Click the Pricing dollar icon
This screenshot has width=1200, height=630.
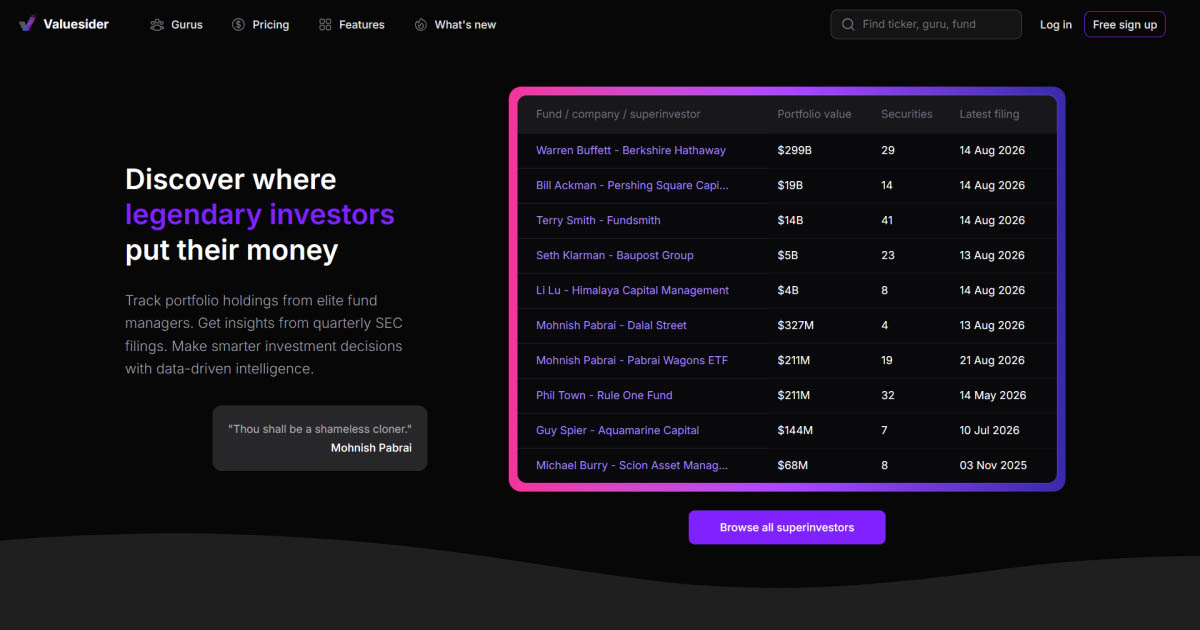pyautogui.click(x=238, y=24)
